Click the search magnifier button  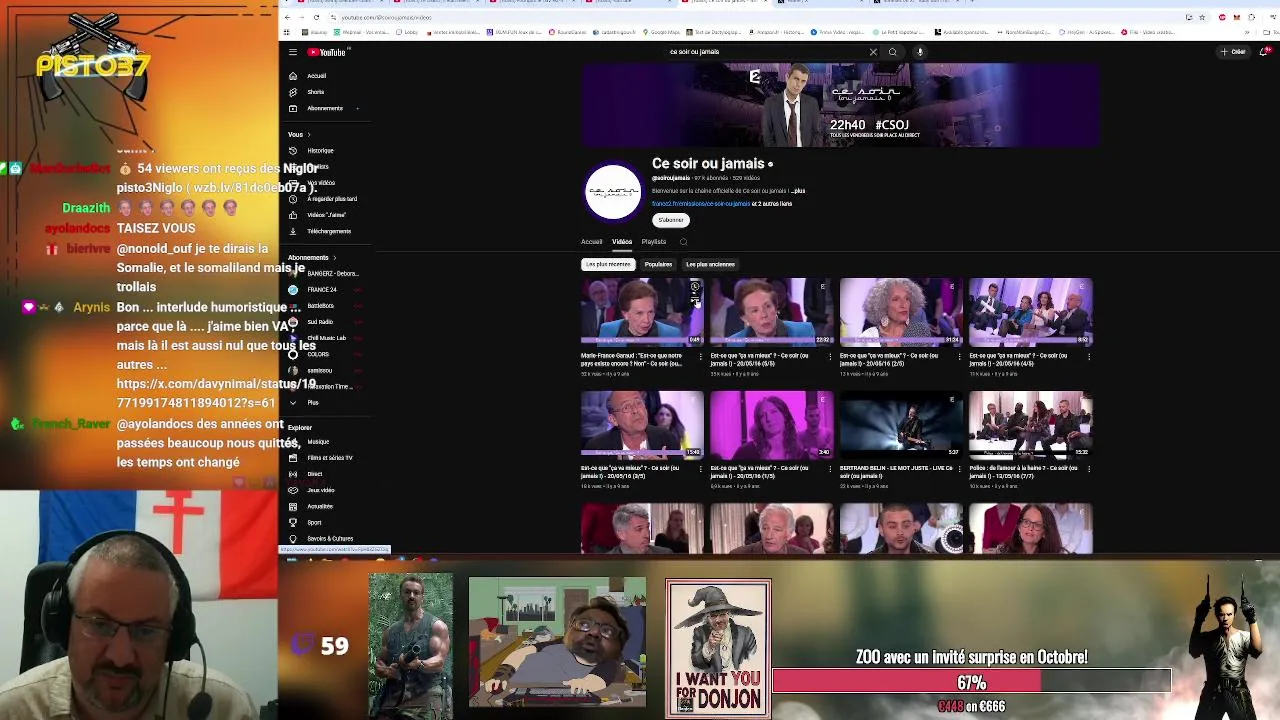tap(893, 52)
